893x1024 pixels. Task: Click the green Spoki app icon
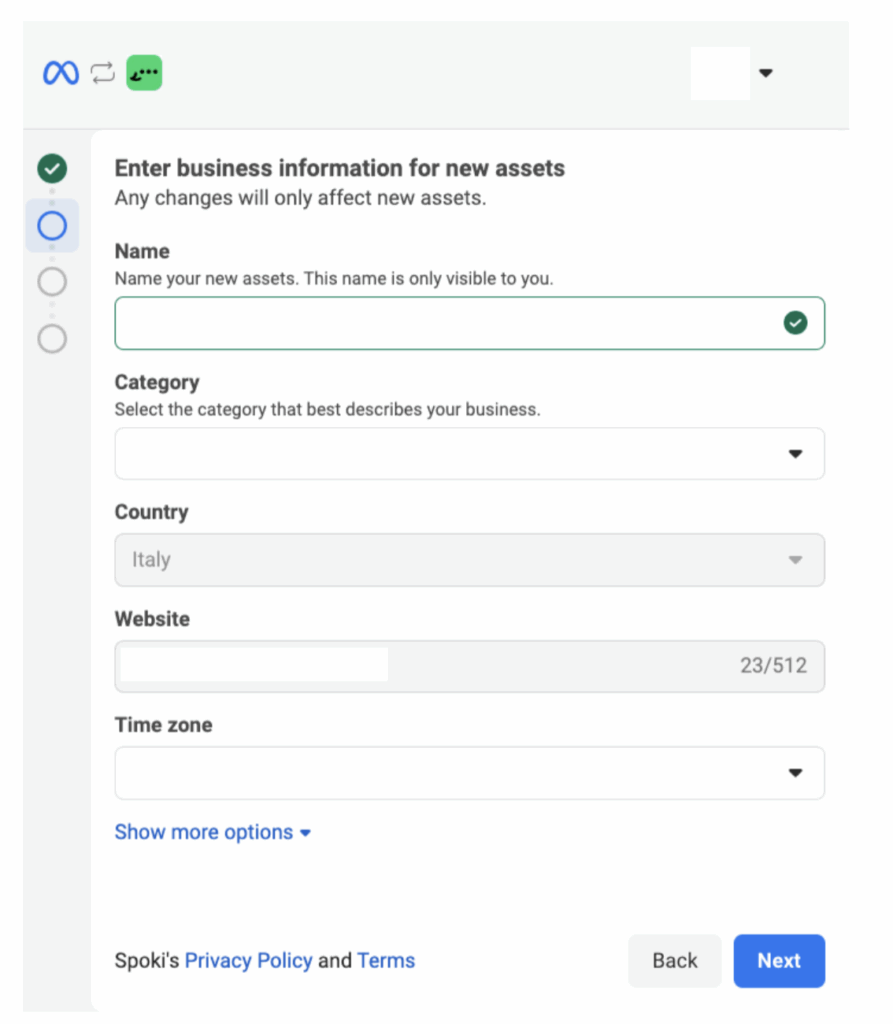tap(144, 73)
